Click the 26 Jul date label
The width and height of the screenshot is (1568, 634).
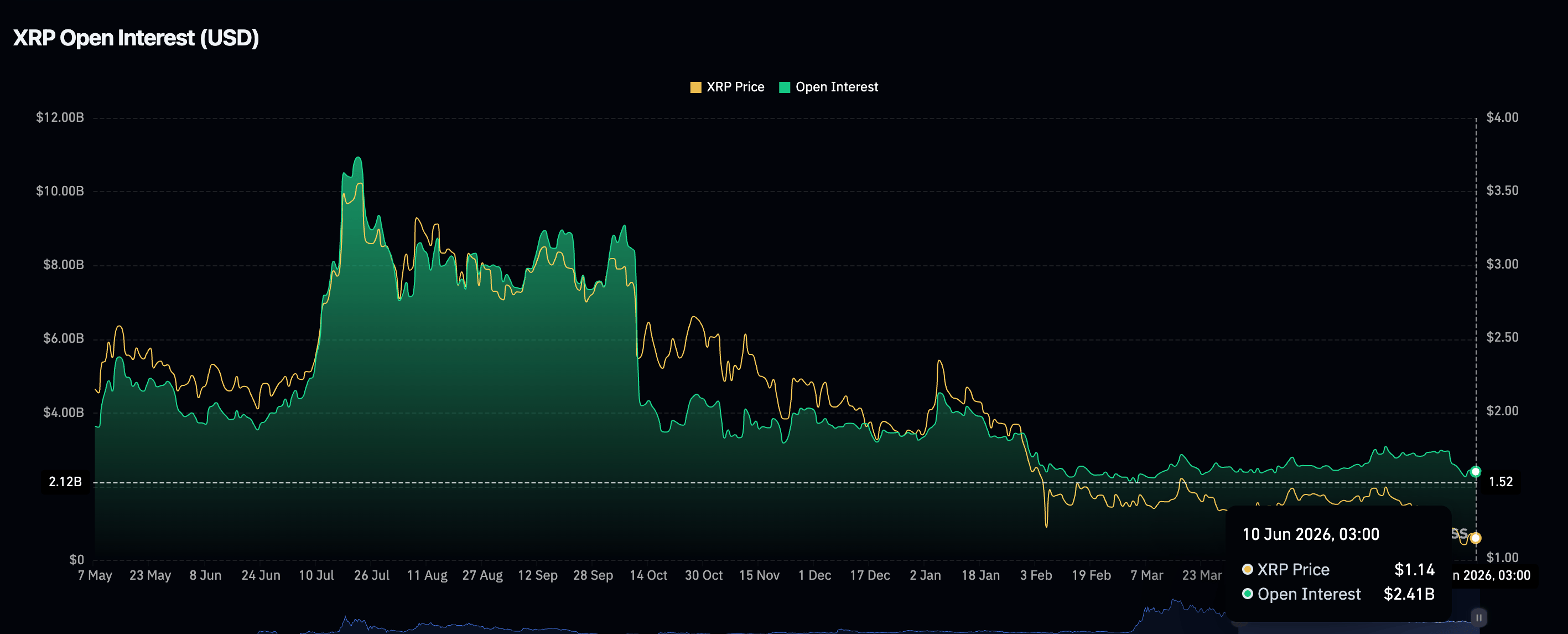(372, 575)
